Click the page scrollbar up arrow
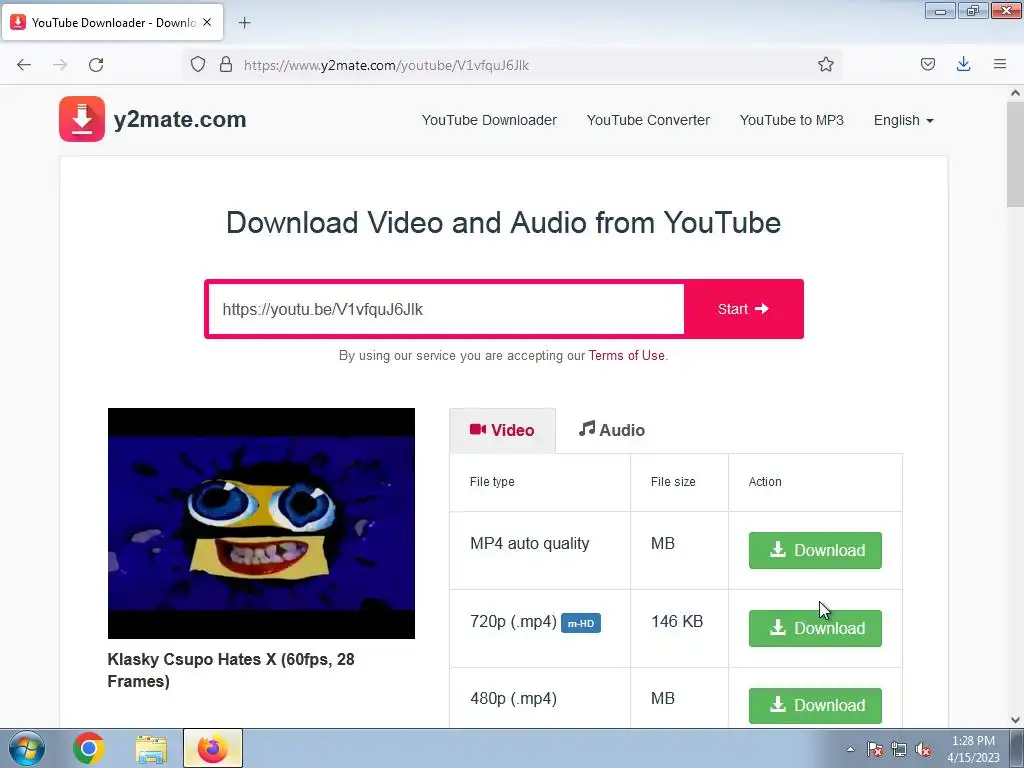 coord(1015,93)
